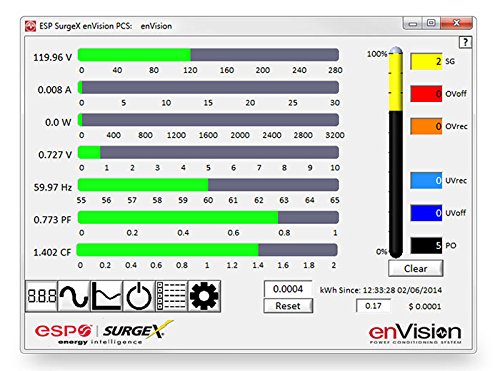This screenshot has width=500, height=371.
Task: Click the '0.008 A' reading text
Action: pos(55,90)
